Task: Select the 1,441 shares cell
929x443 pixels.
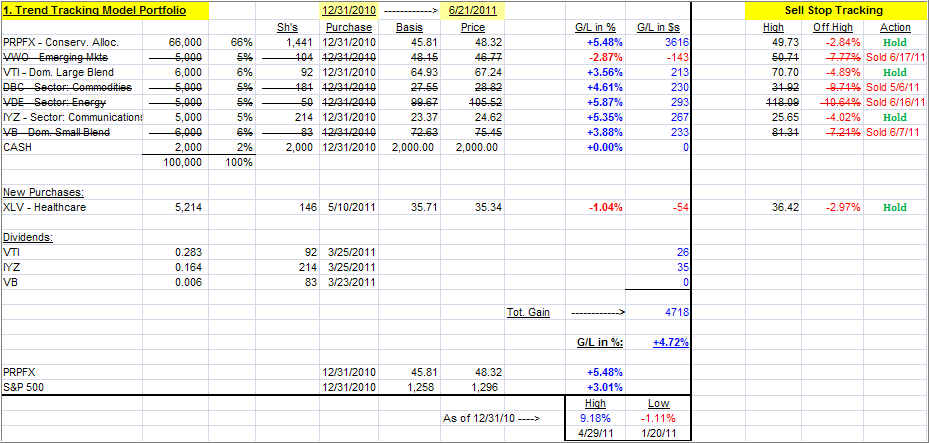Action: pyautogui.click(x=300, y=43)
